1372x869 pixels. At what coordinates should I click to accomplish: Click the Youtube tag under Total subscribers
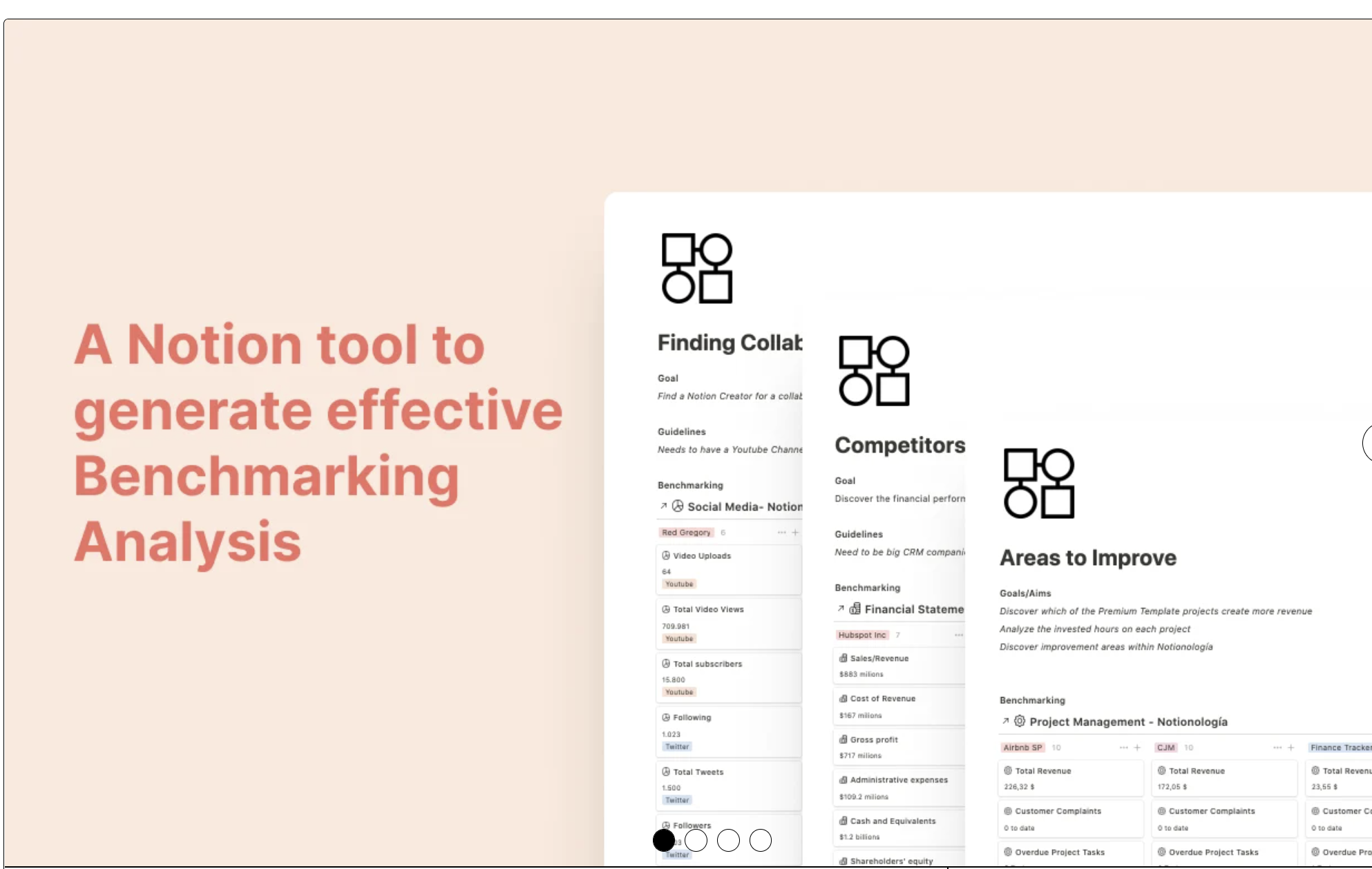pyautogui.click(x=679, y=692)
